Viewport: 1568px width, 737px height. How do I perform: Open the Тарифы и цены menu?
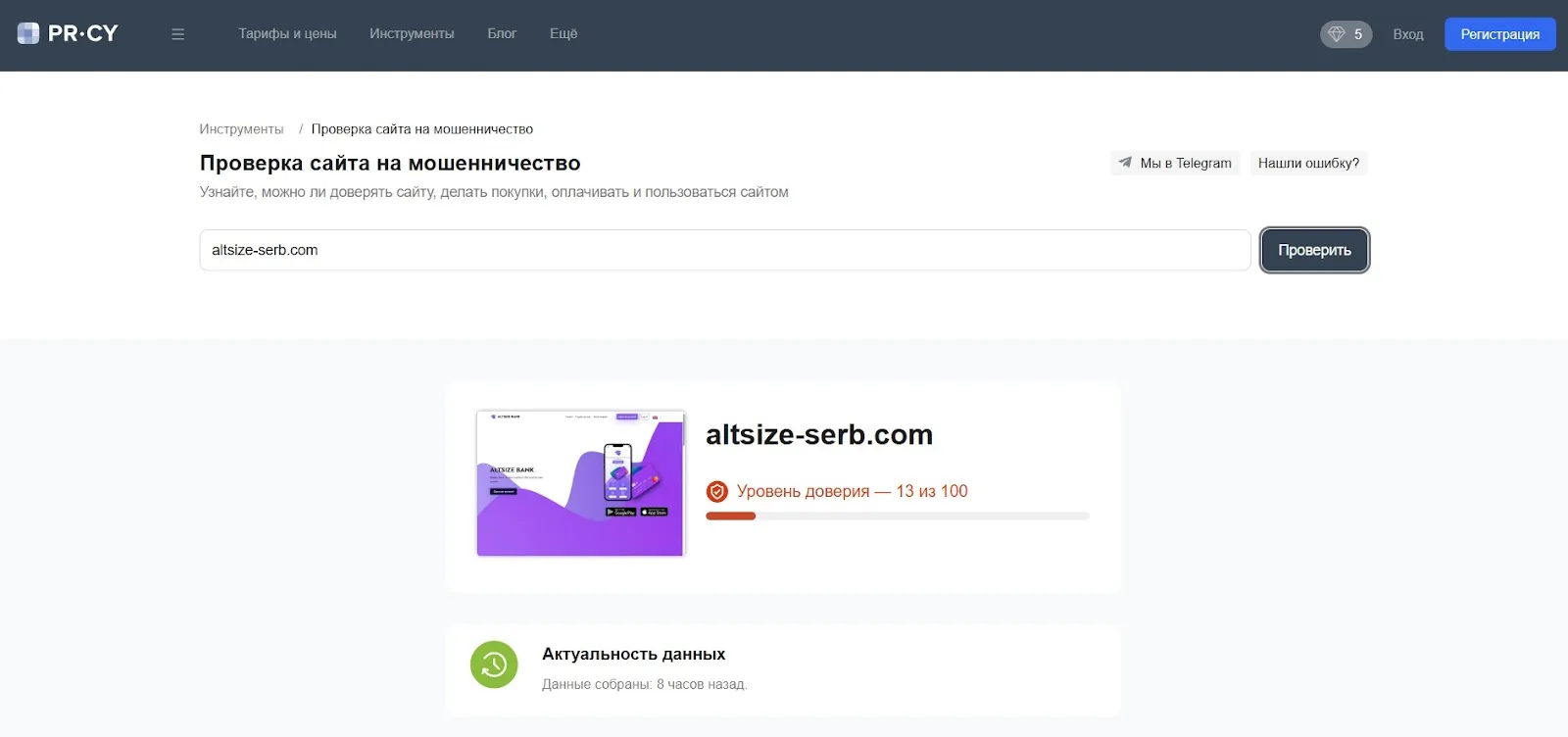[287, 33]
